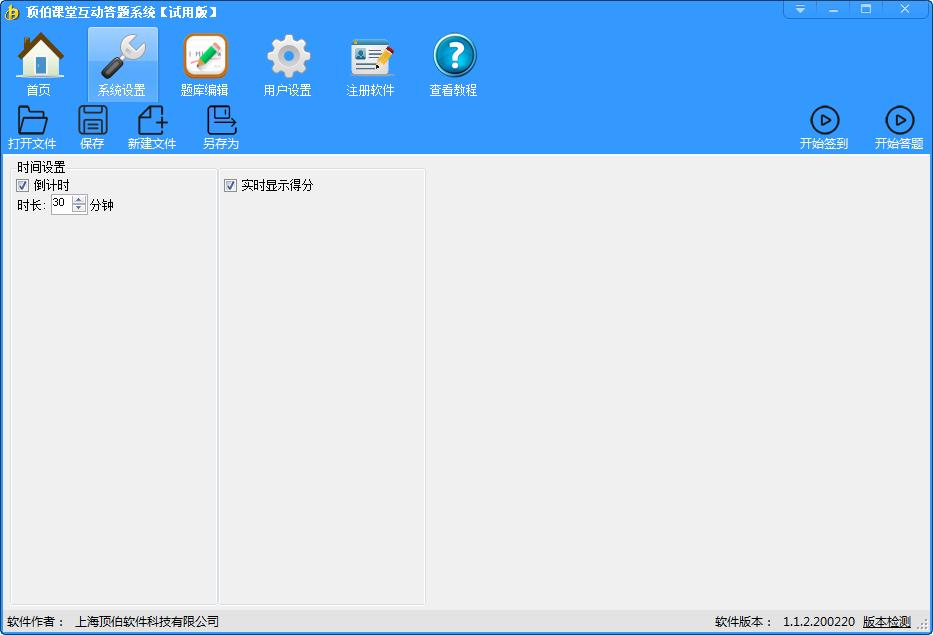Click the 时长 minutes input field
The height and width of the screenshot is (635, 933).
(61, 204)
